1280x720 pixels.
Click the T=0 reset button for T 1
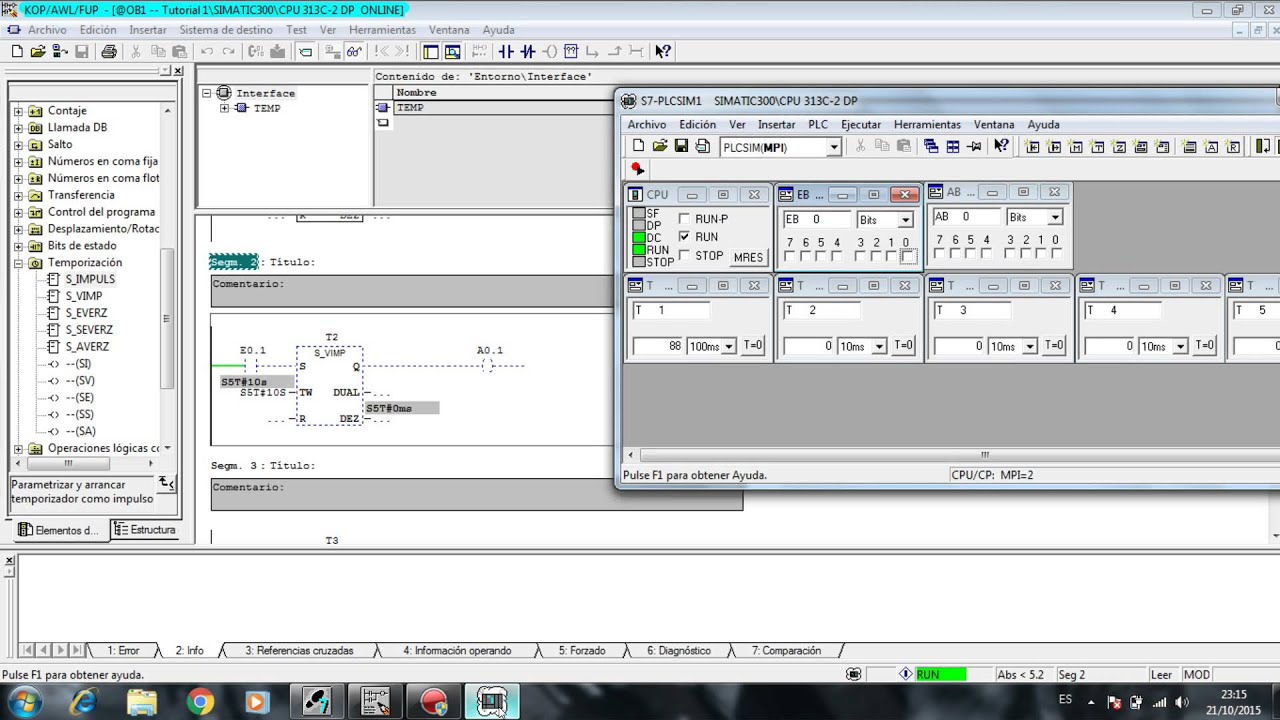pos(753,346)
